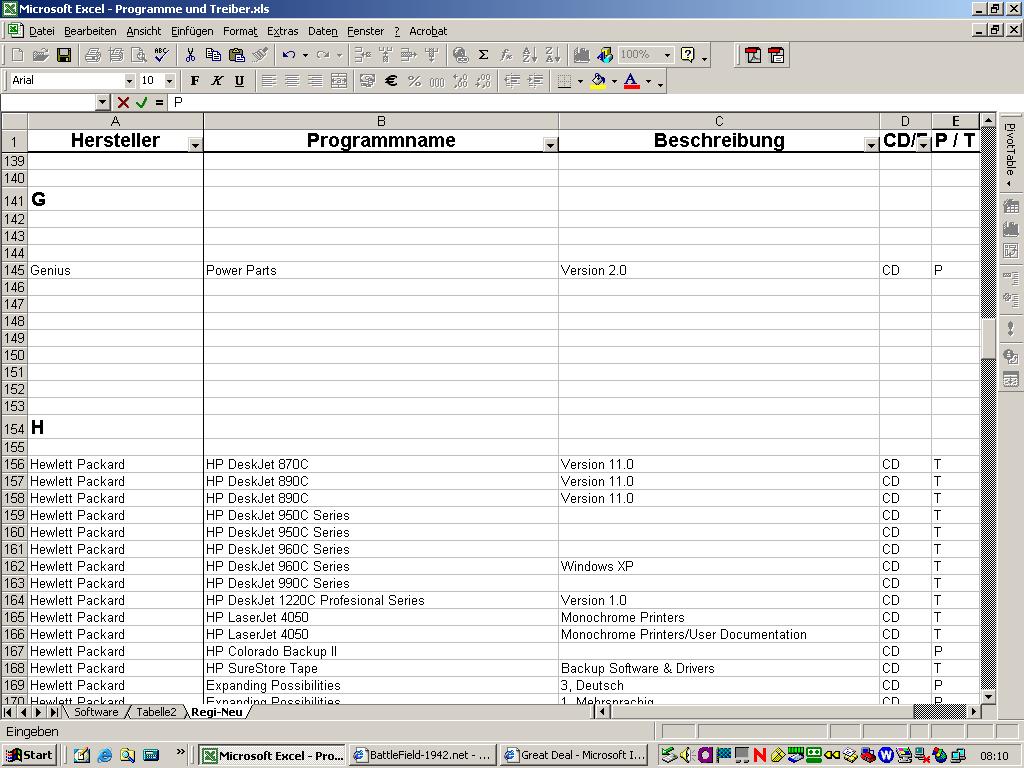The image size is (1024, 768).
Task: Switch to the Software sheet tab
Action: click(96, 712)
